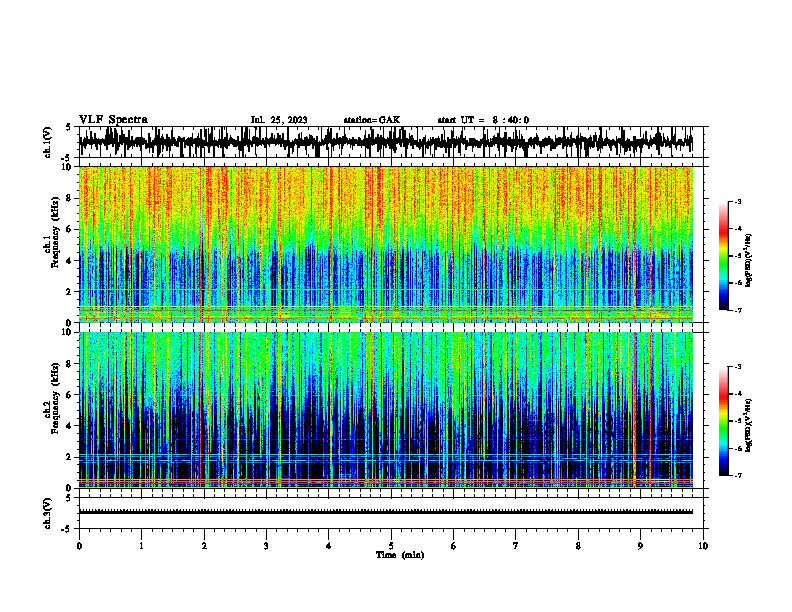
Task: Click the "10" label on the time axis
Action: (x=703, y=546)
